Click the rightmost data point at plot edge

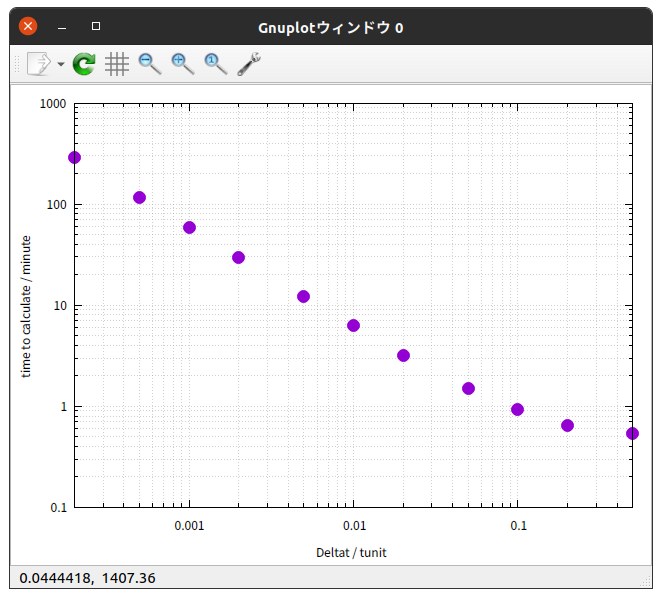(632, 433)
